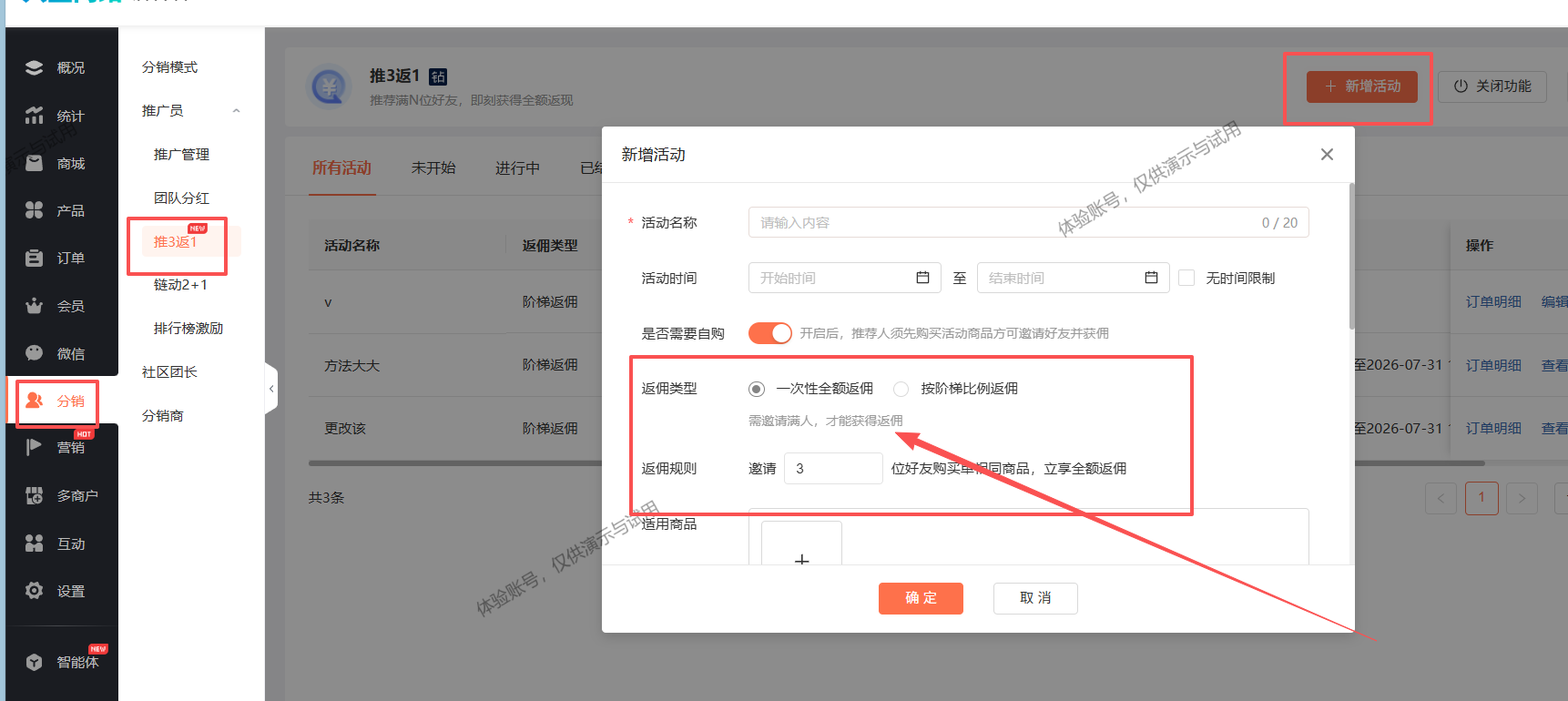1568x701 pixels.
Task: Open 团队分红 in the submenu
Action: [x=181, y=198]
